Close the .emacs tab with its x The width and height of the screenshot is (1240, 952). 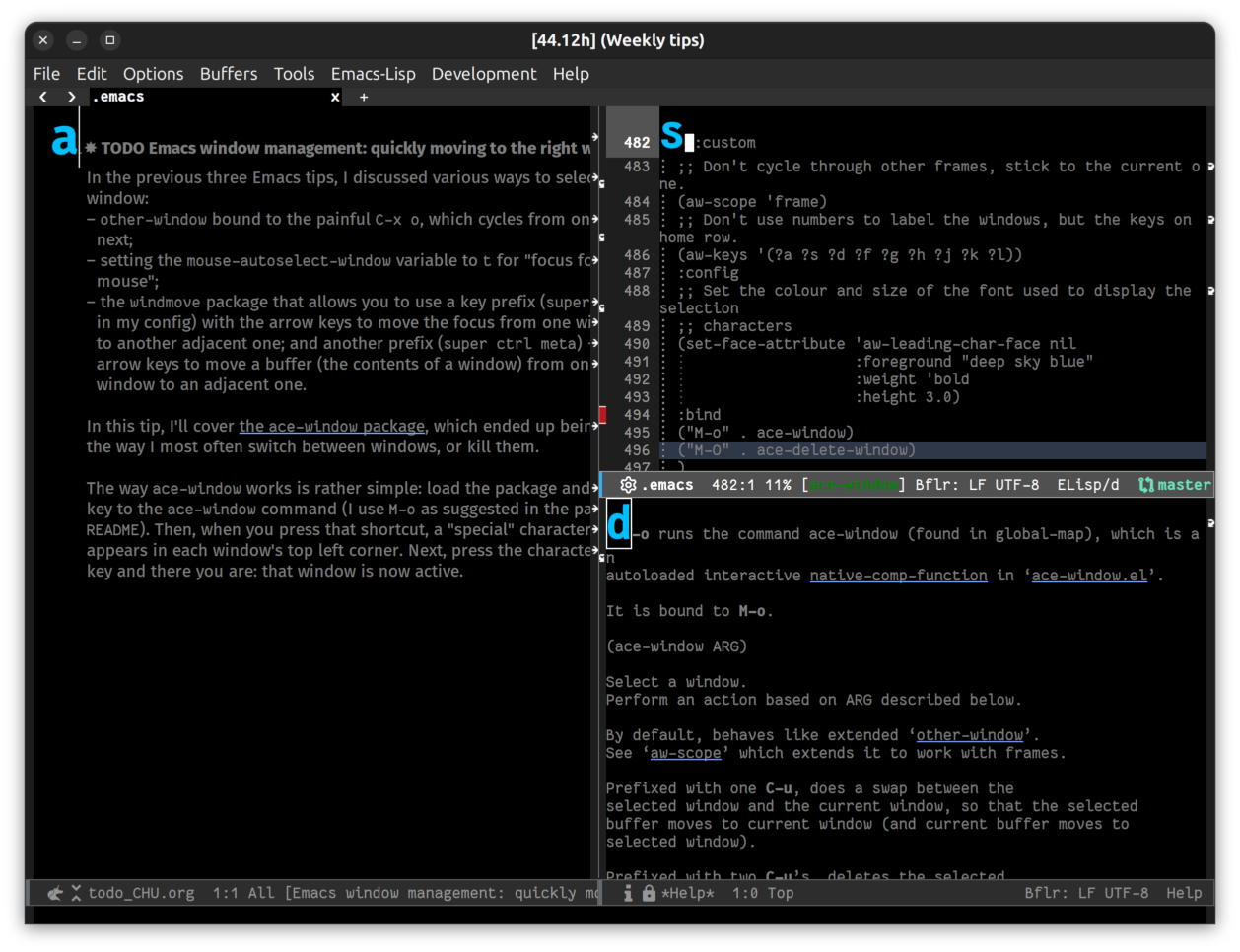tap(335, 97)
